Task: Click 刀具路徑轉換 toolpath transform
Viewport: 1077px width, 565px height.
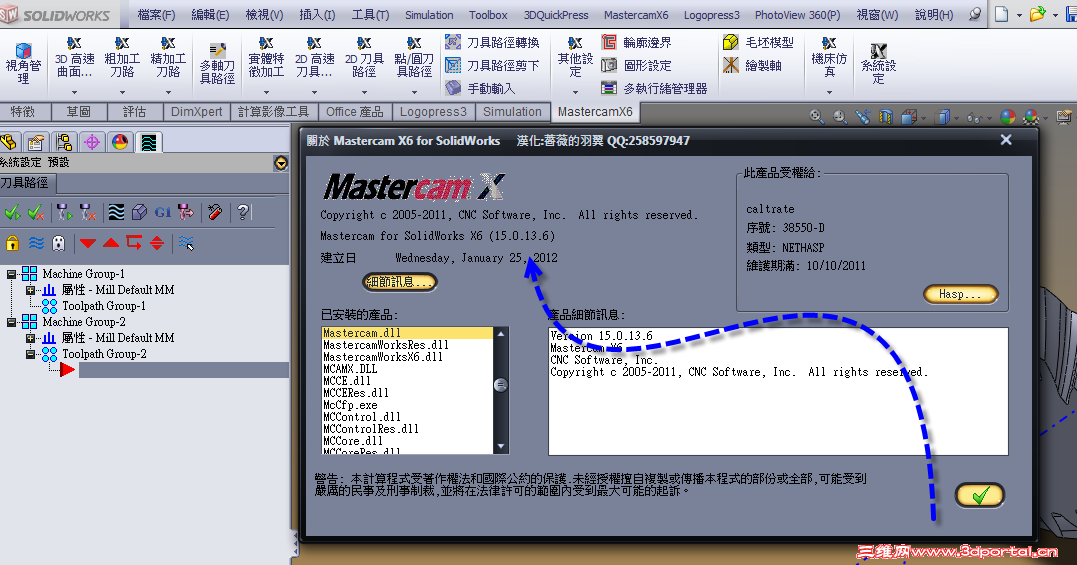Action: [492, 43]
